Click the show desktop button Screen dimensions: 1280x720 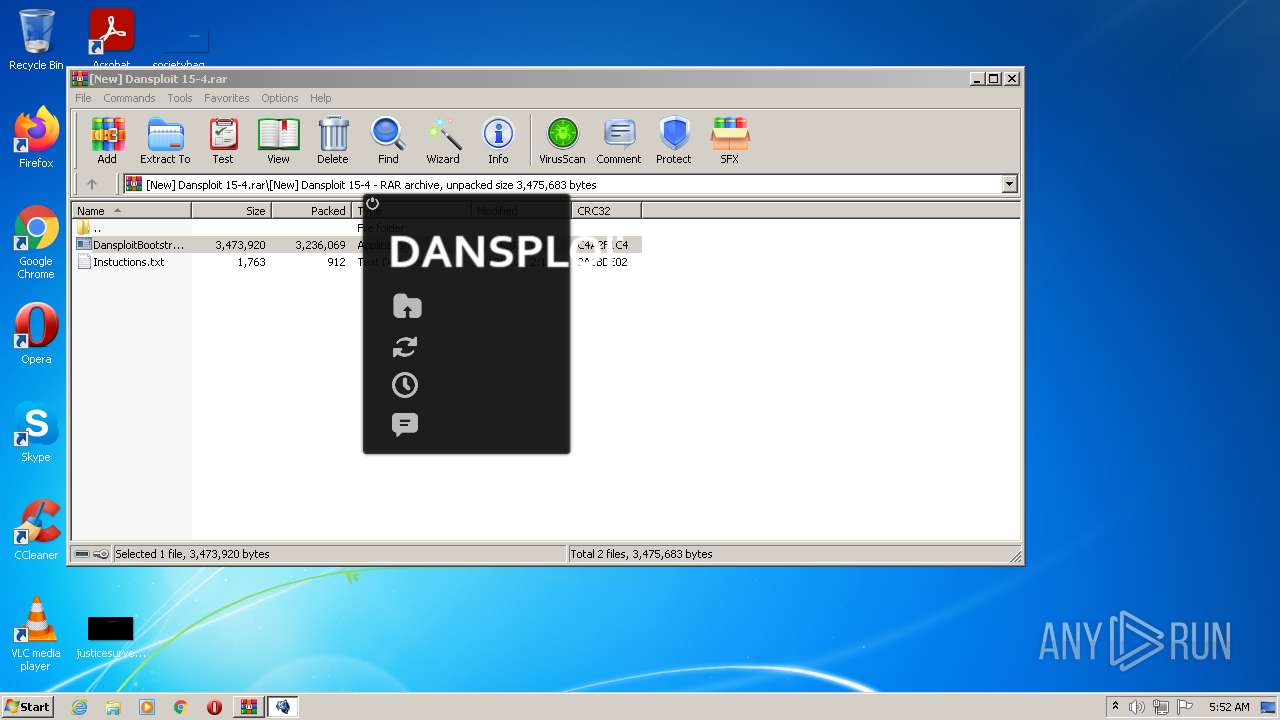tap(1269, 707)
